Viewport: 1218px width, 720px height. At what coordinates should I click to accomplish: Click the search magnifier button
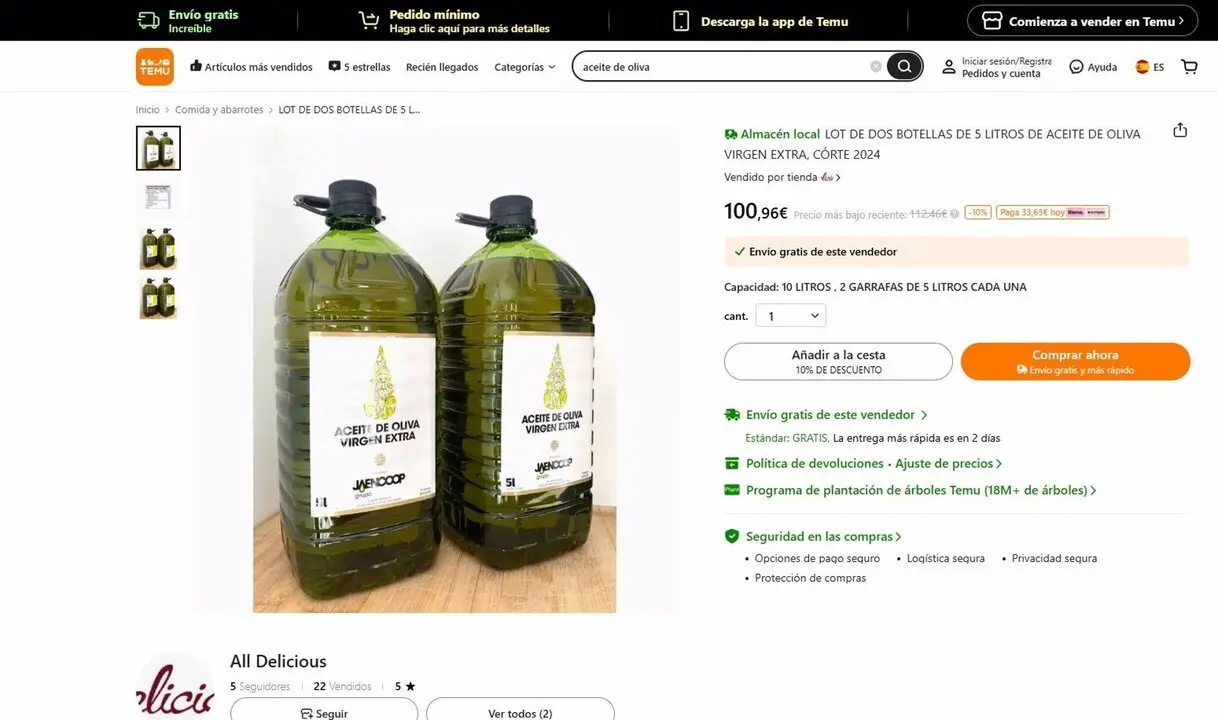coord(904,67)
